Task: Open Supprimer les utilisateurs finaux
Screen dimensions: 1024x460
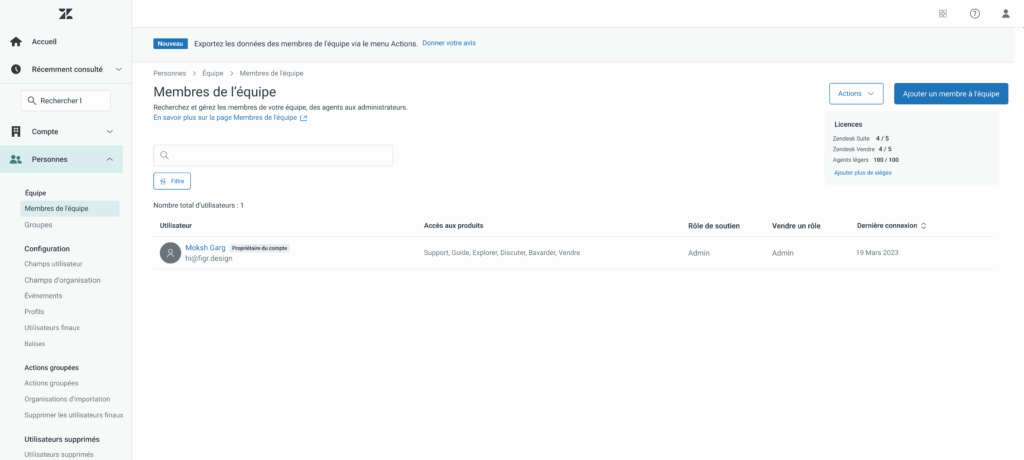Action: click(73, 415)
